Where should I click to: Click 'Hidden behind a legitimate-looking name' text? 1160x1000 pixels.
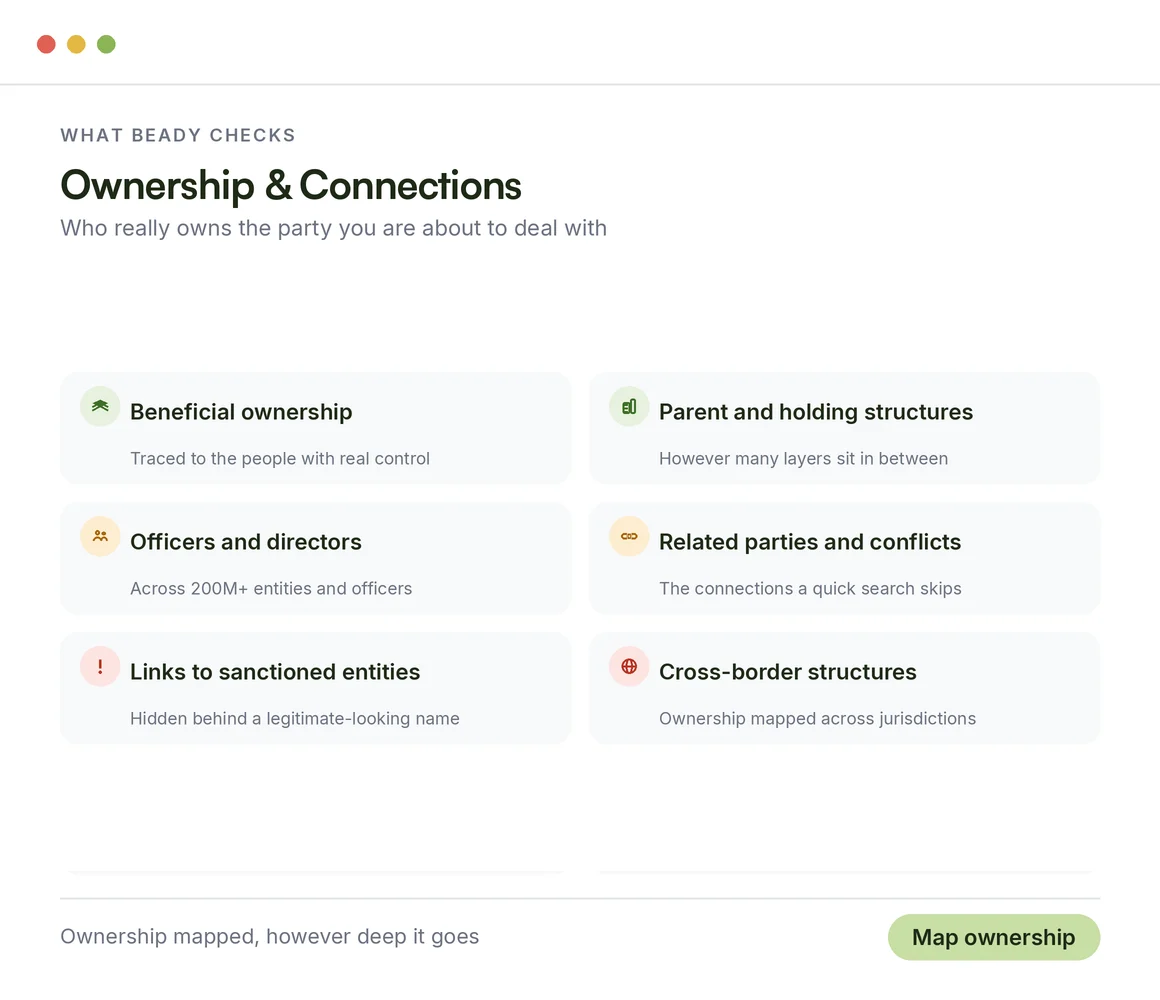(294, 719)
